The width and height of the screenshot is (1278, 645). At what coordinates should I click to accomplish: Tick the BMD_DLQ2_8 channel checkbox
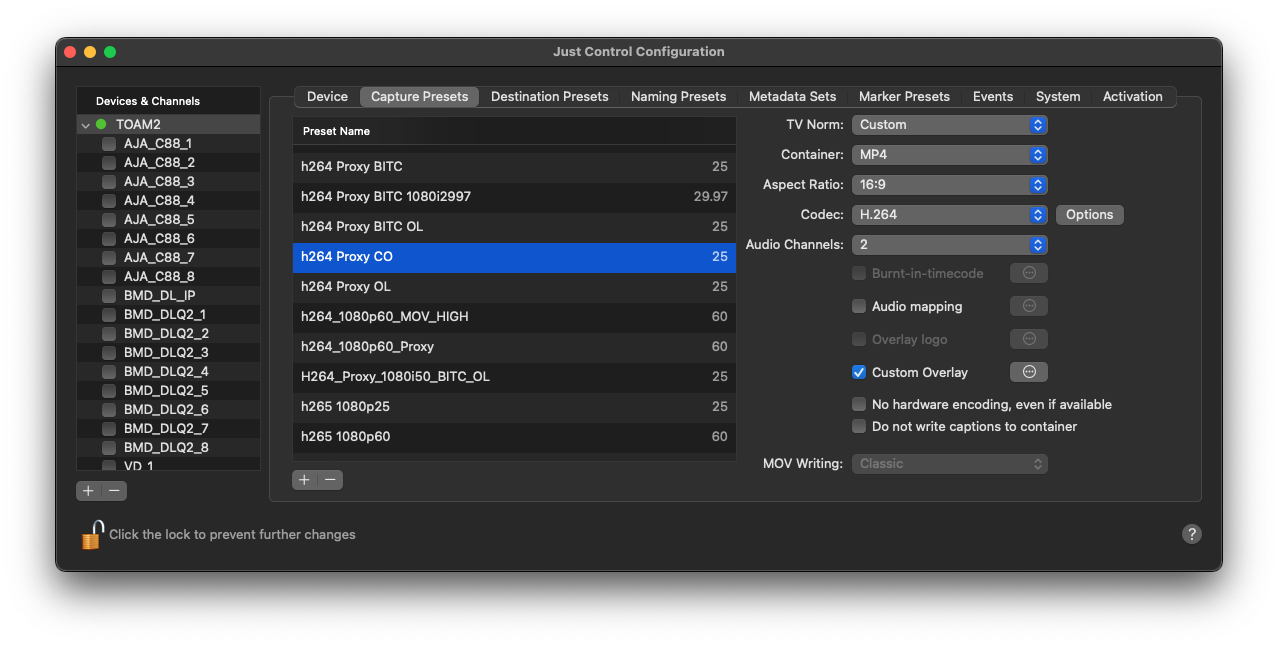[109, 448]
